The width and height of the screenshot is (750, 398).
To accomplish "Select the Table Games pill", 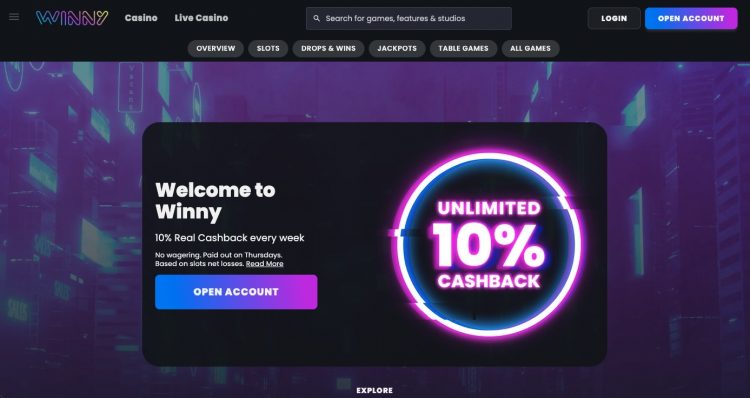I will coord(463,48).
